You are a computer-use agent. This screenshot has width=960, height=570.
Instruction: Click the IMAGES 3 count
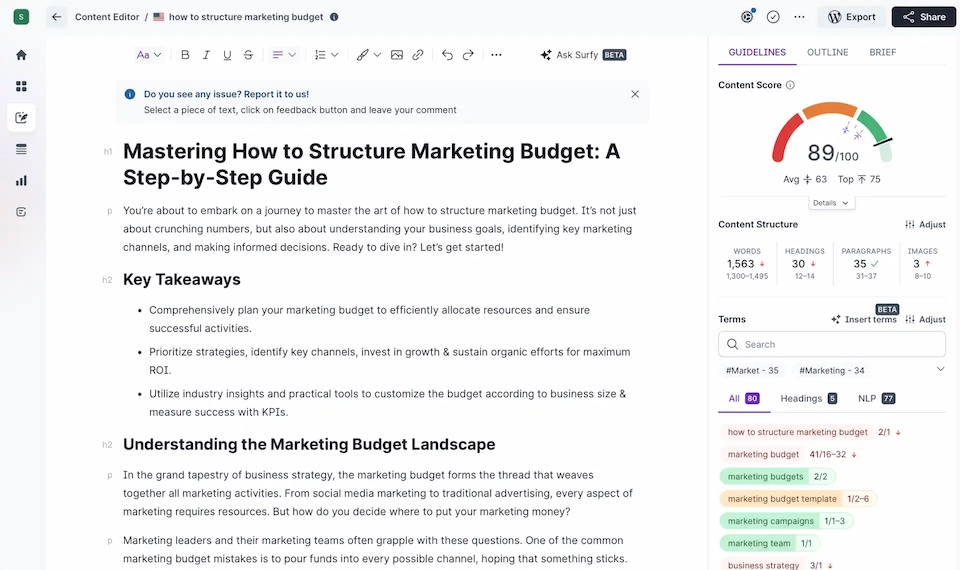coord(922,264)
